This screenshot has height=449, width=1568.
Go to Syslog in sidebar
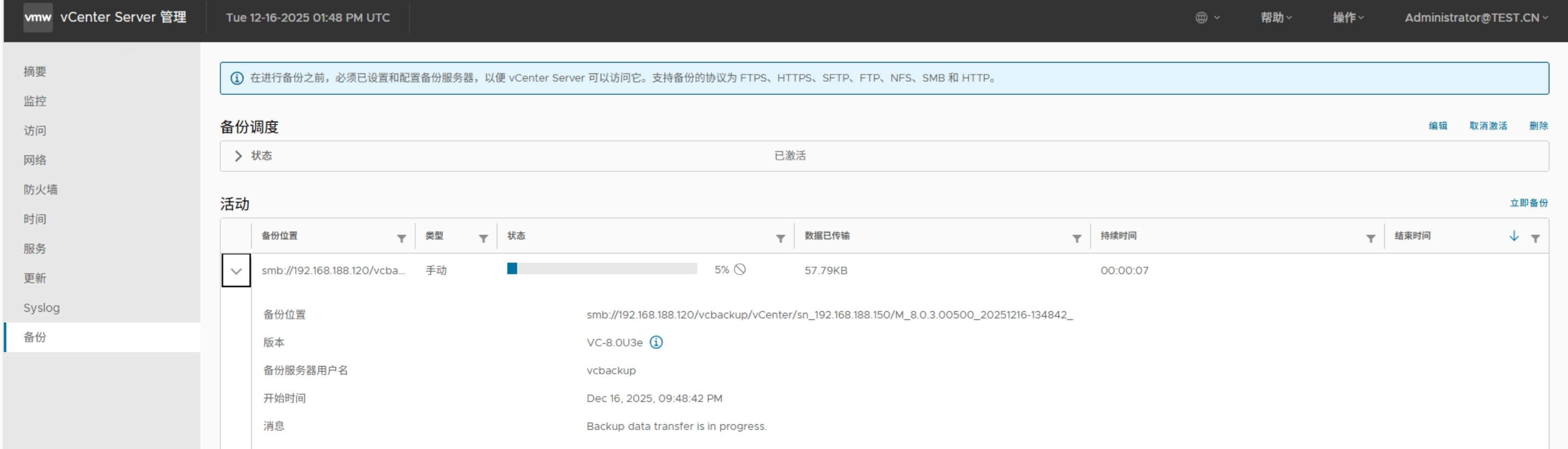click(x=102, y=308)
